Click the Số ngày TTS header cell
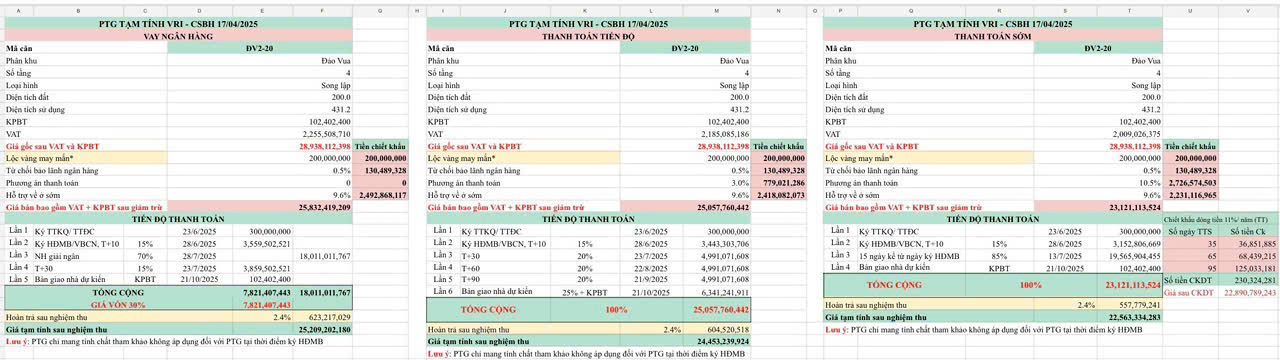The image size is (1280, 360). click(1190, 231)
